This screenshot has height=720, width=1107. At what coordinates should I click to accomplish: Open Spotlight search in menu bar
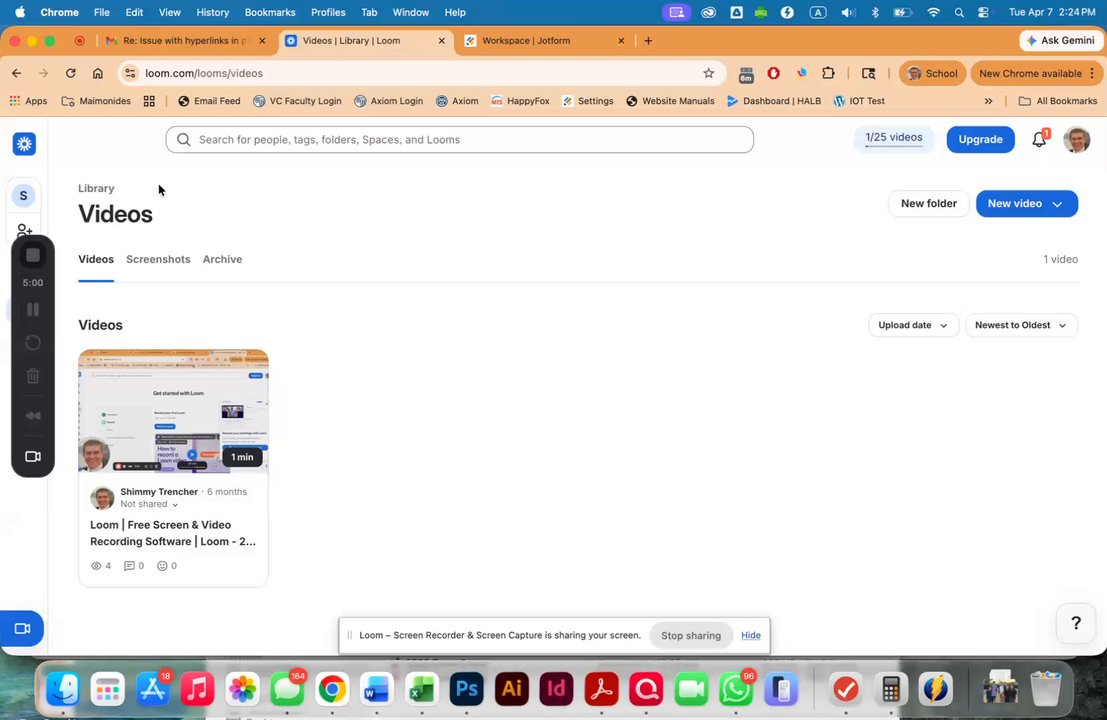tap(959, 12)
